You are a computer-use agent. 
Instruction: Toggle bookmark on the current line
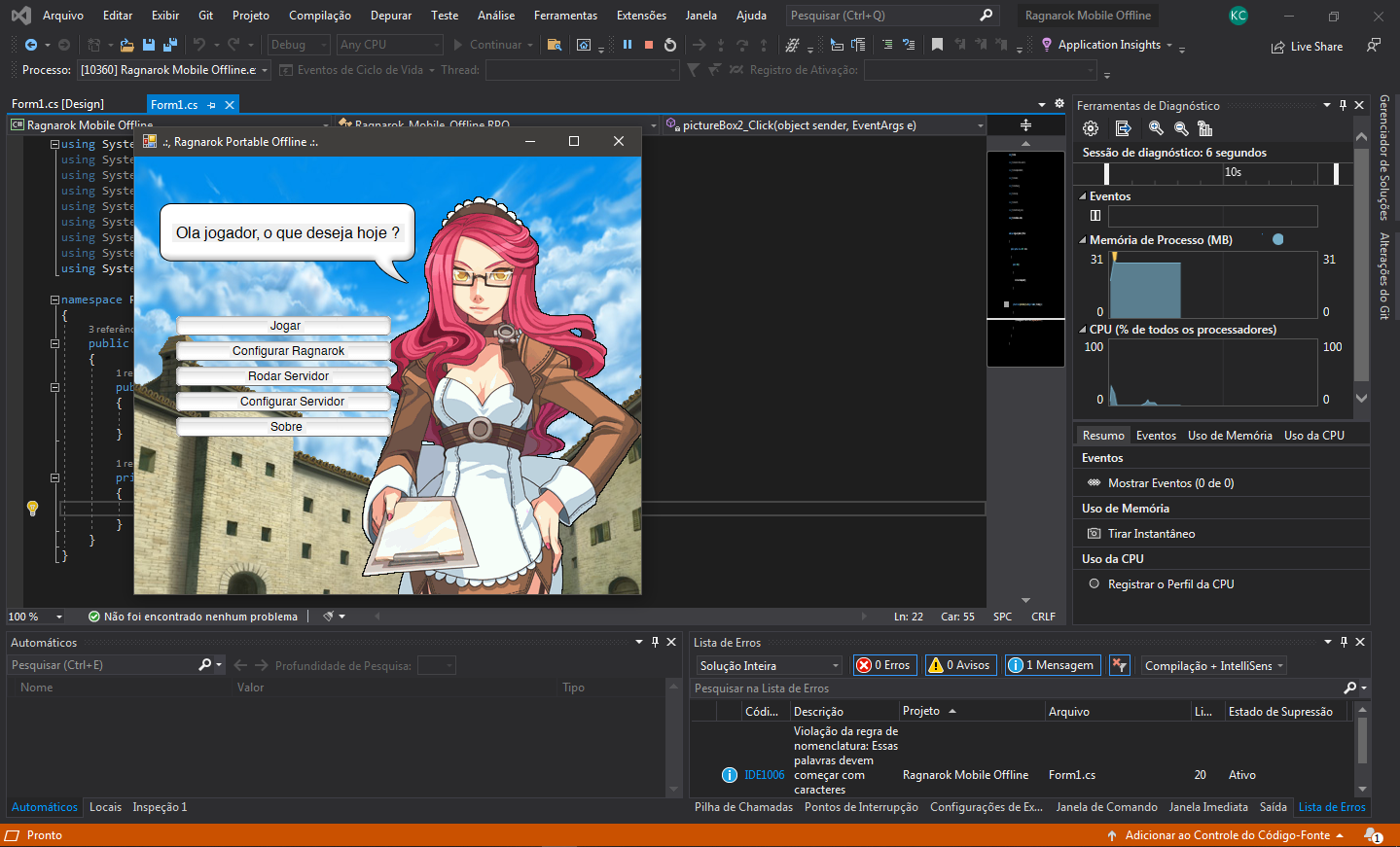click(937, 45)
